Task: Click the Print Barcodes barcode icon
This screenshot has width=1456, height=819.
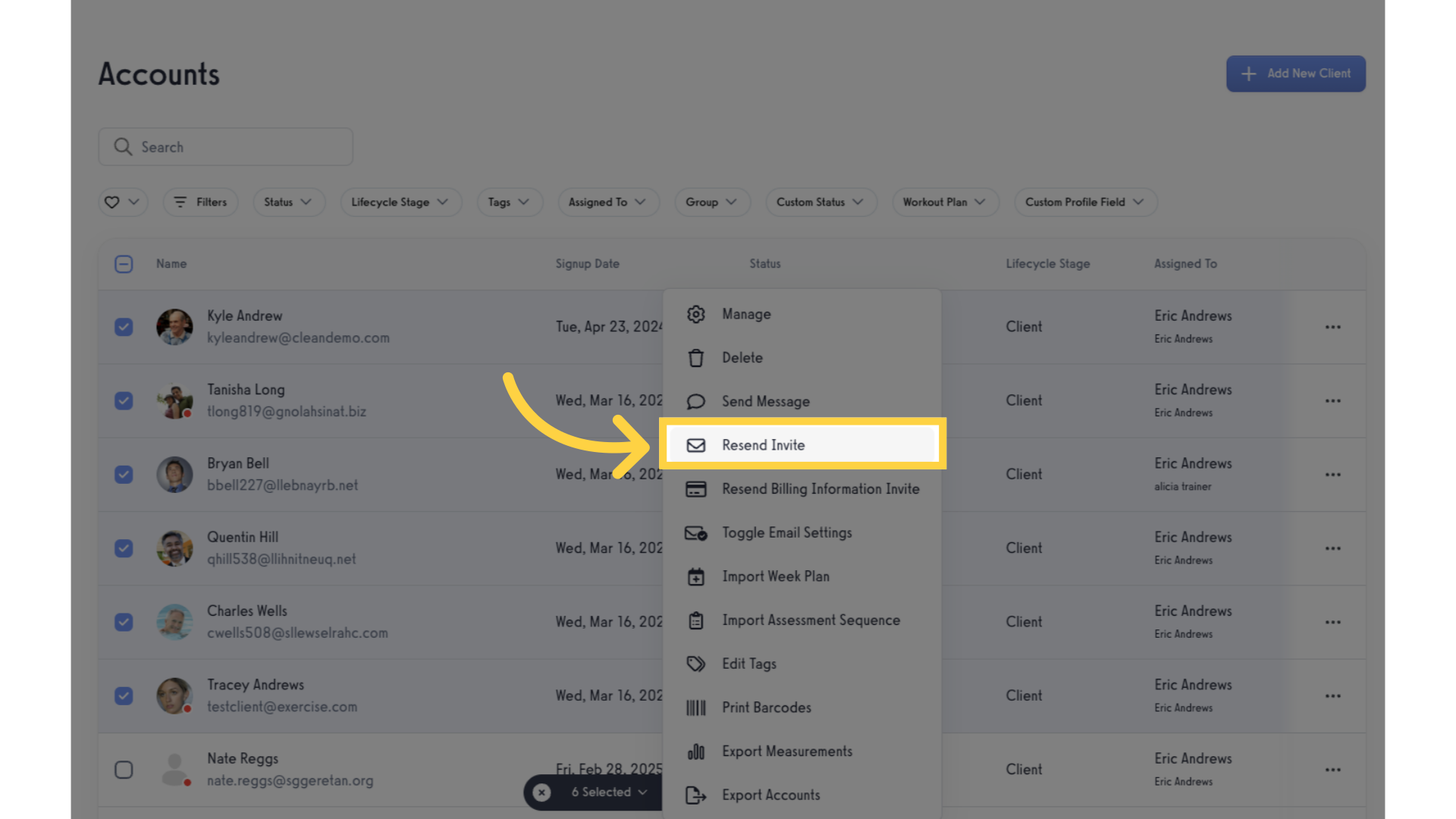Action: coord(695,708)
